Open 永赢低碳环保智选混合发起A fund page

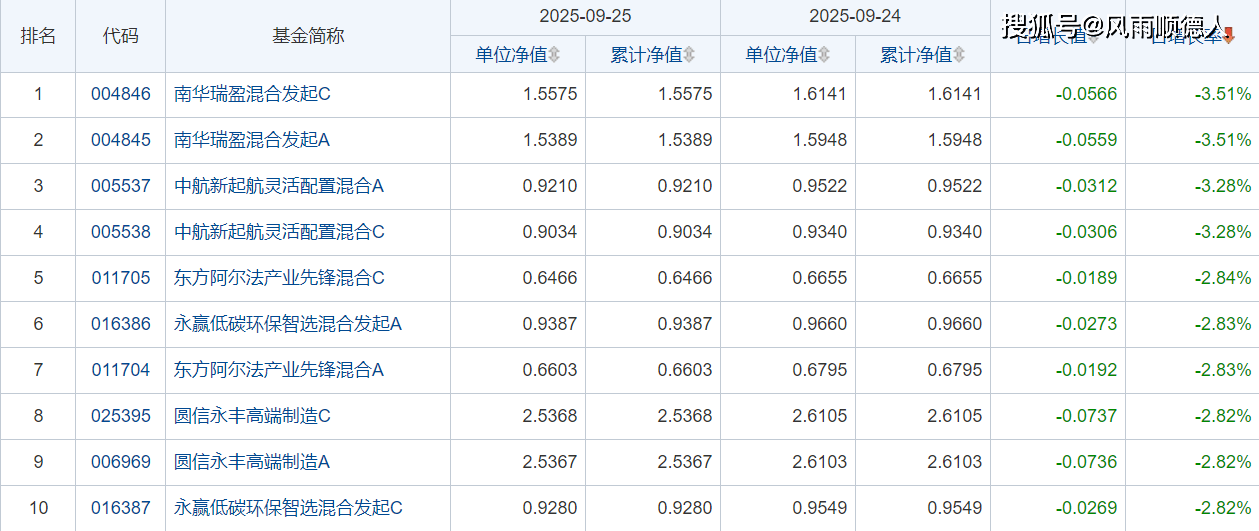click(x=288, y=324)
